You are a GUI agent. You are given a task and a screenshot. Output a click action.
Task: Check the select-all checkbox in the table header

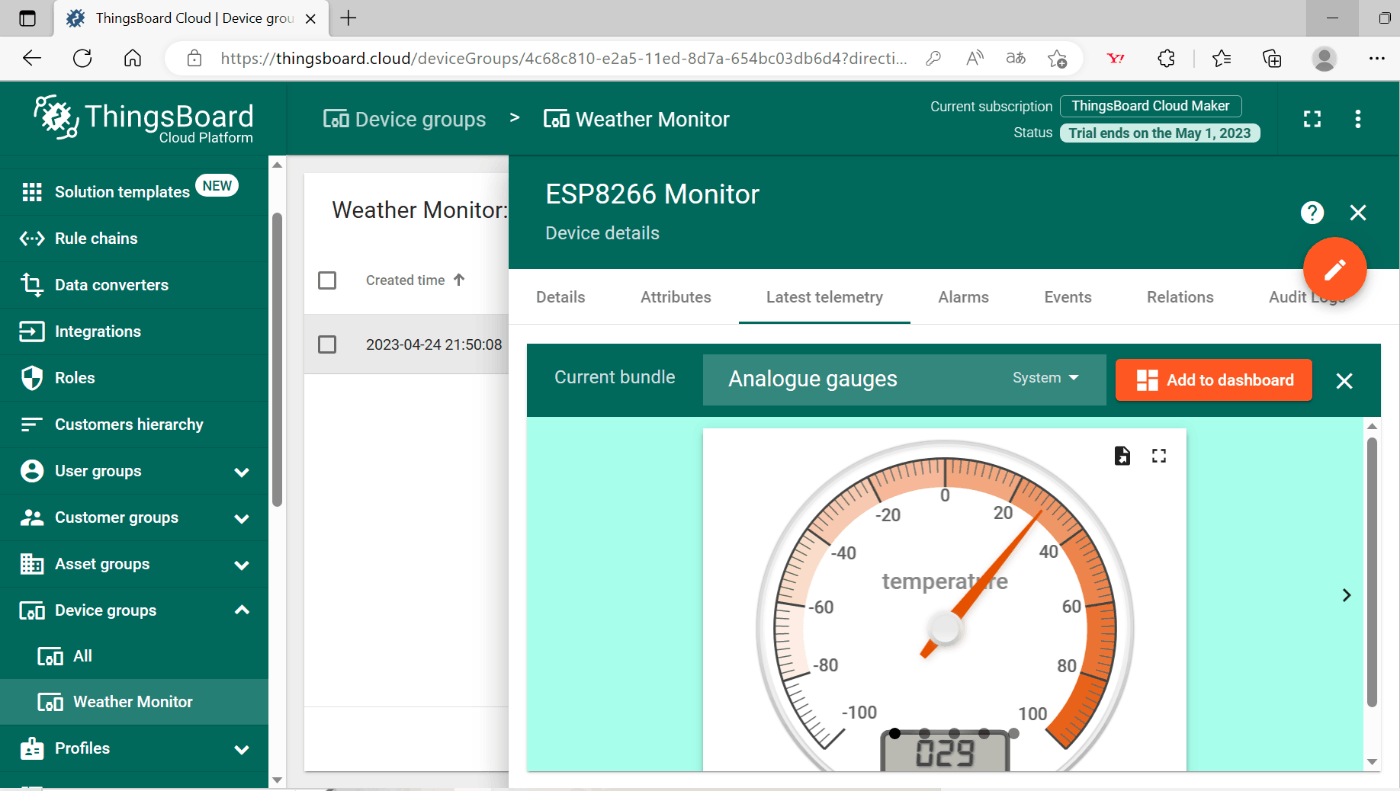tap(327, 280)
